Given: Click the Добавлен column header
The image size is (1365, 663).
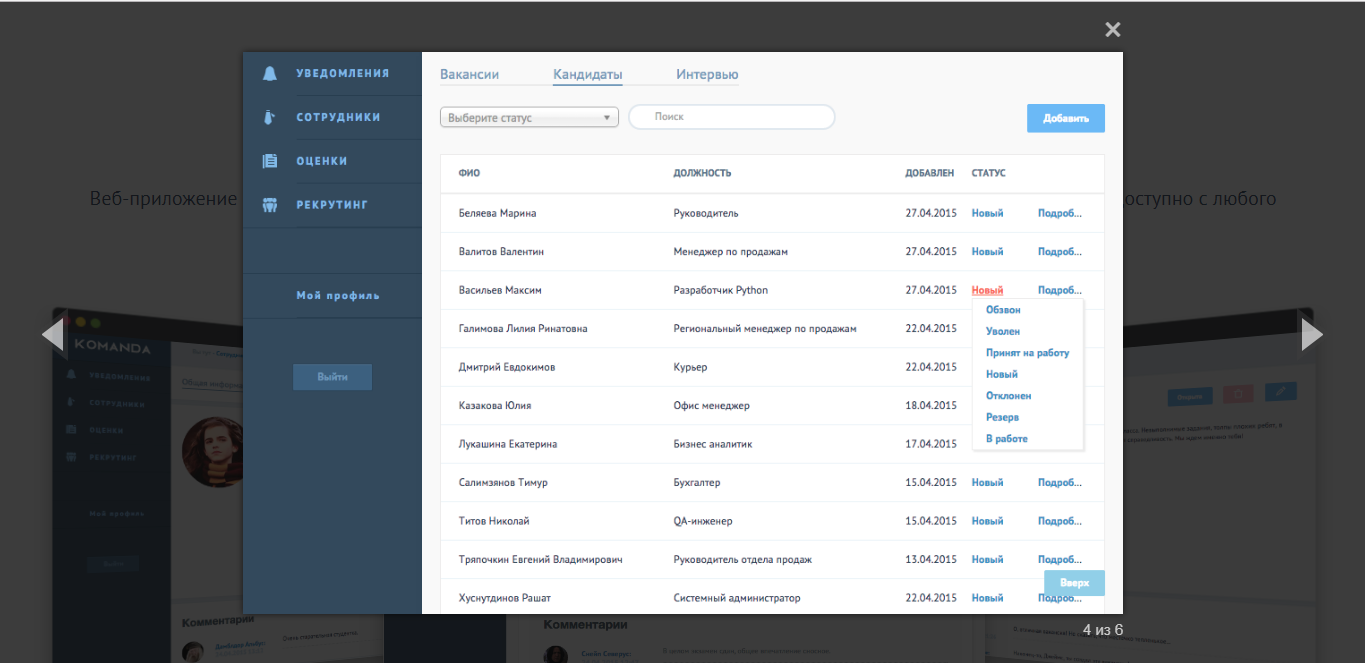Looking at the screenshot, I should click(930, 173).
